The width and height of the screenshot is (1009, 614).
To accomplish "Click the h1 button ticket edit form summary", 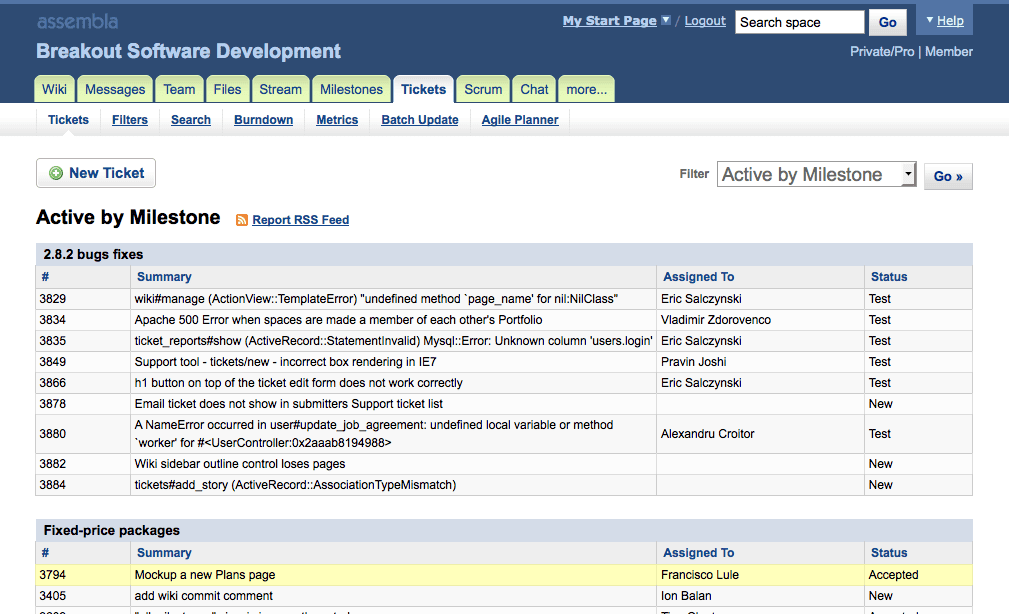I will point(299,383).
